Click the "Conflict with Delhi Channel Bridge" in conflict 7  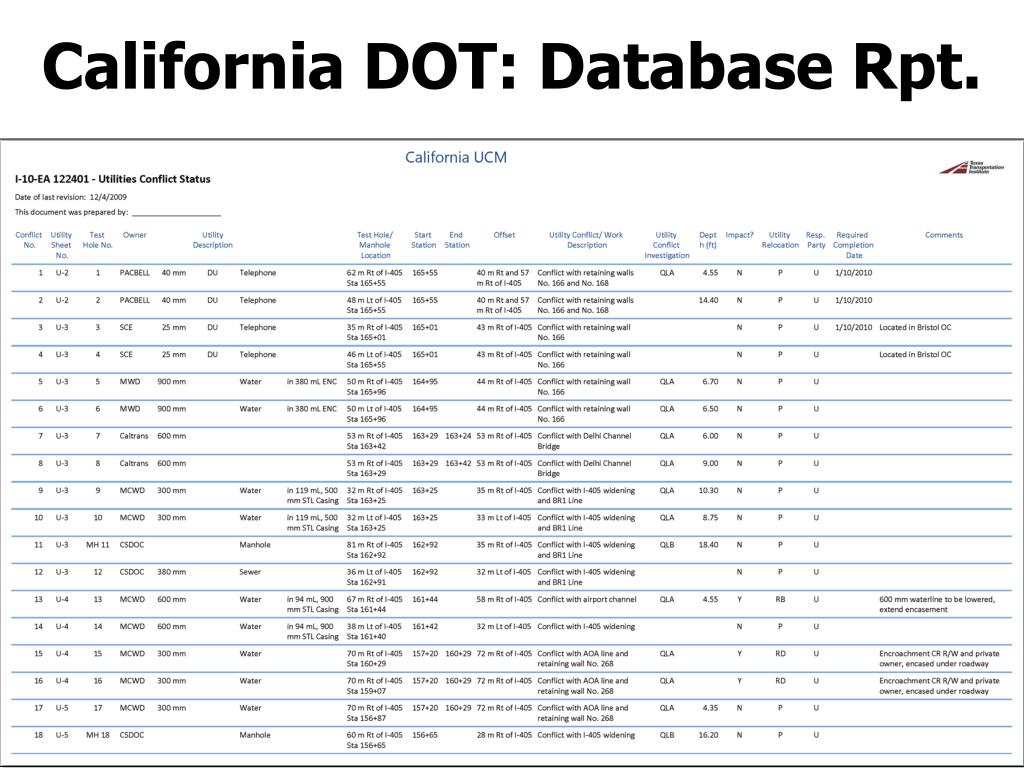pos(584,441)
